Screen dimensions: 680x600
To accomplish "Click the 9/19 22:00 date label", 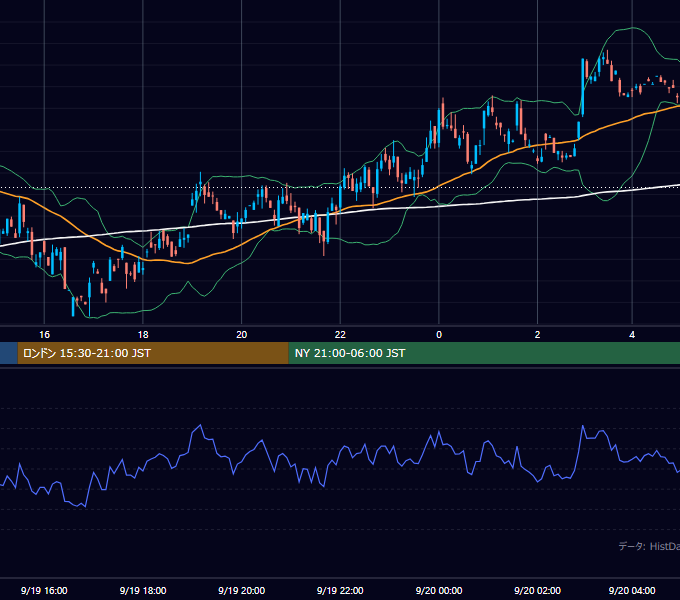I will pos(340,590).
